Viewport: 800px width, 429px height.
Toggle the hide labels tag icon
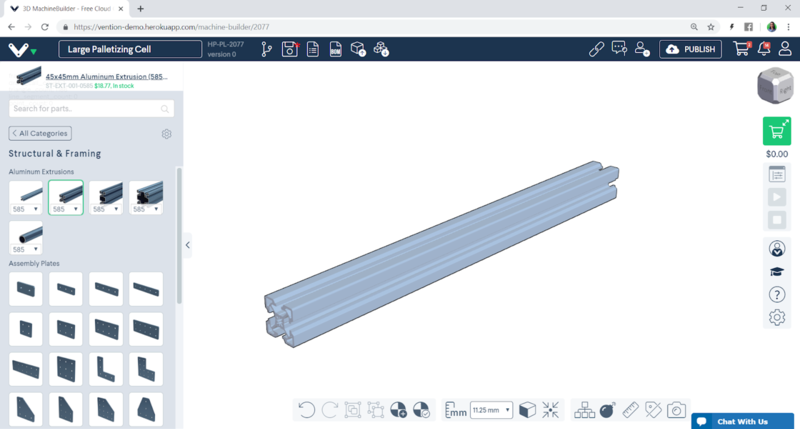(x=653, y=410)
